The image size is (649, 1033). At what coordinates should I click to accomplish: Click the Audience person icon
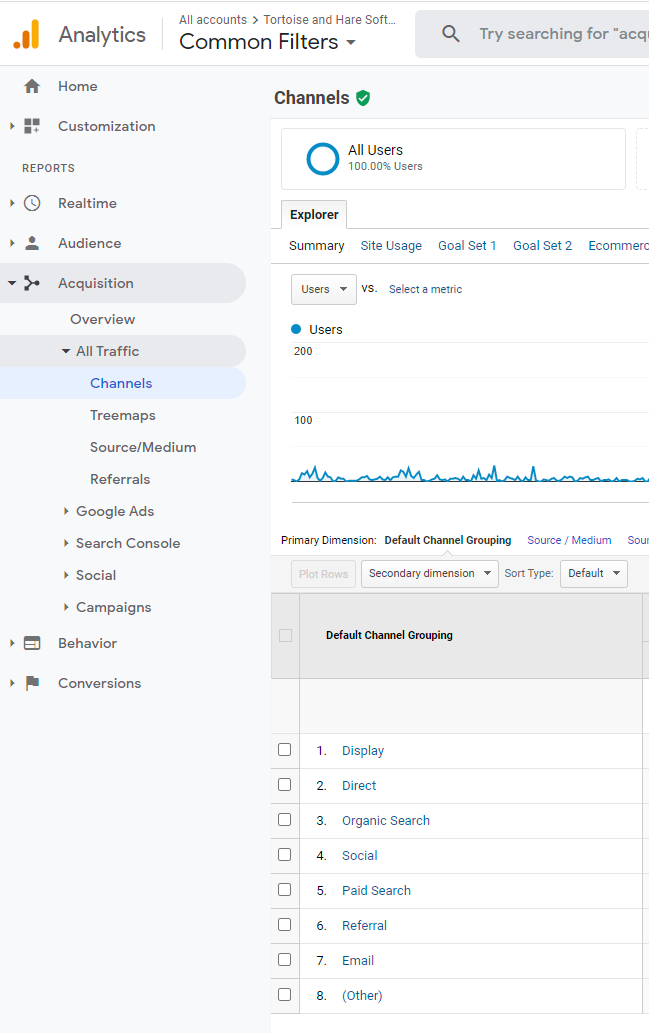(32, 243)
